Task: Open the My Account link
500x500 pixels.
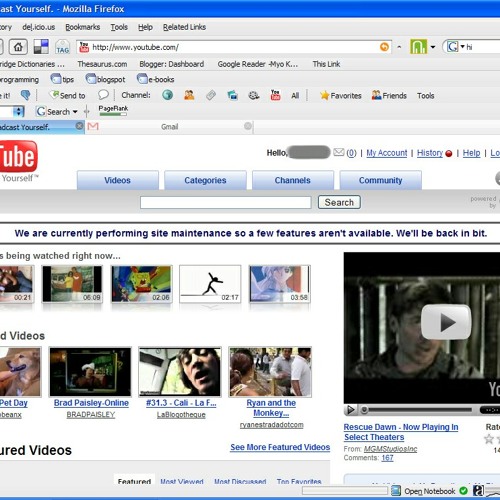Action: tap(387, 153)
